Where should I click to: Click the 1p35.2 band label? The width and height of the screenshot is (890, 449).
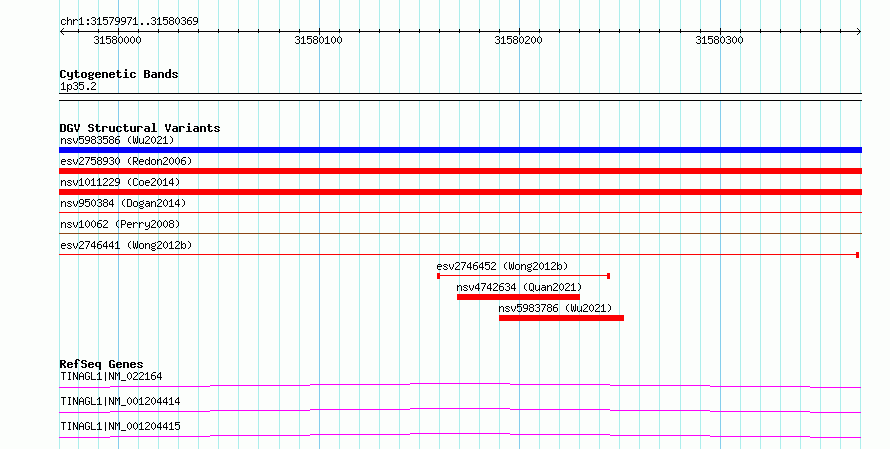click(x=78, y=86)
